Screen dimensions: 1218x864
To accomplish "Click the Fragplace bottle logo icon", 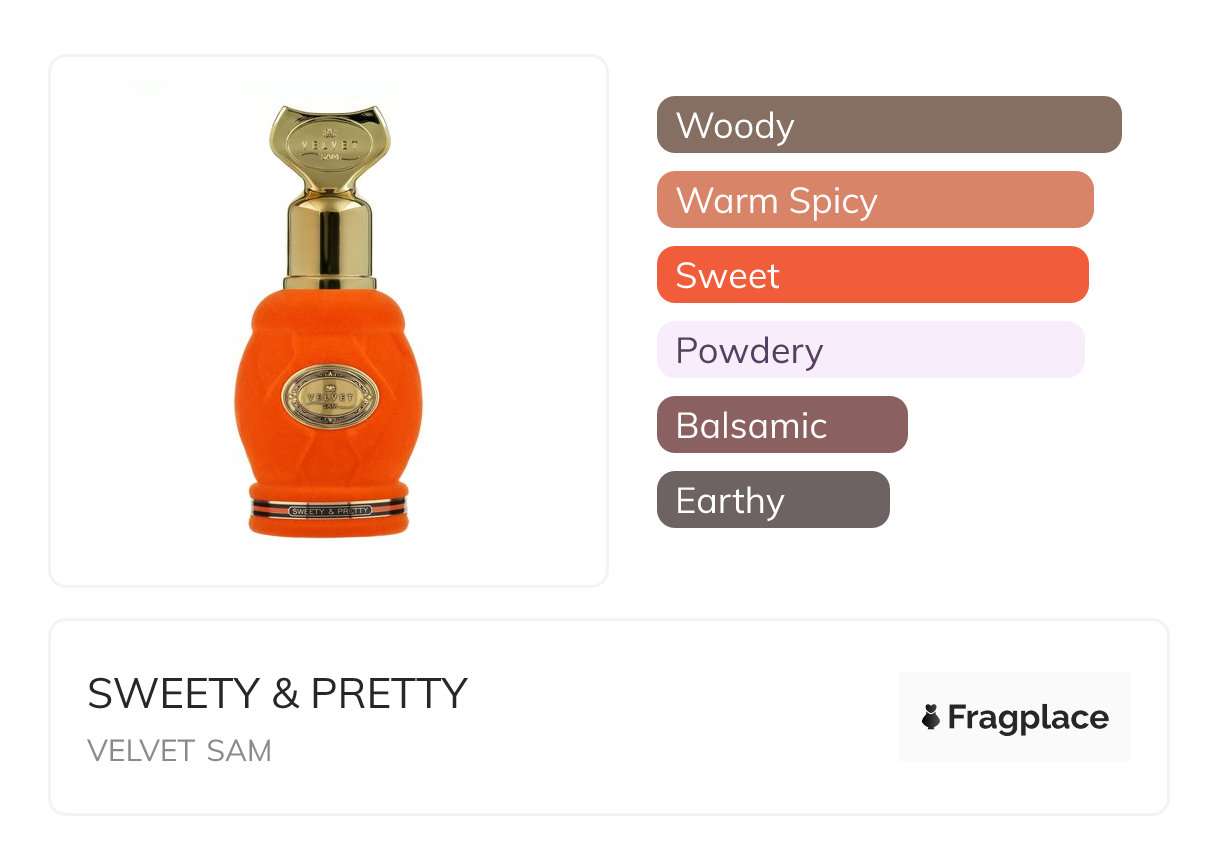I will (x=931, y=717).
